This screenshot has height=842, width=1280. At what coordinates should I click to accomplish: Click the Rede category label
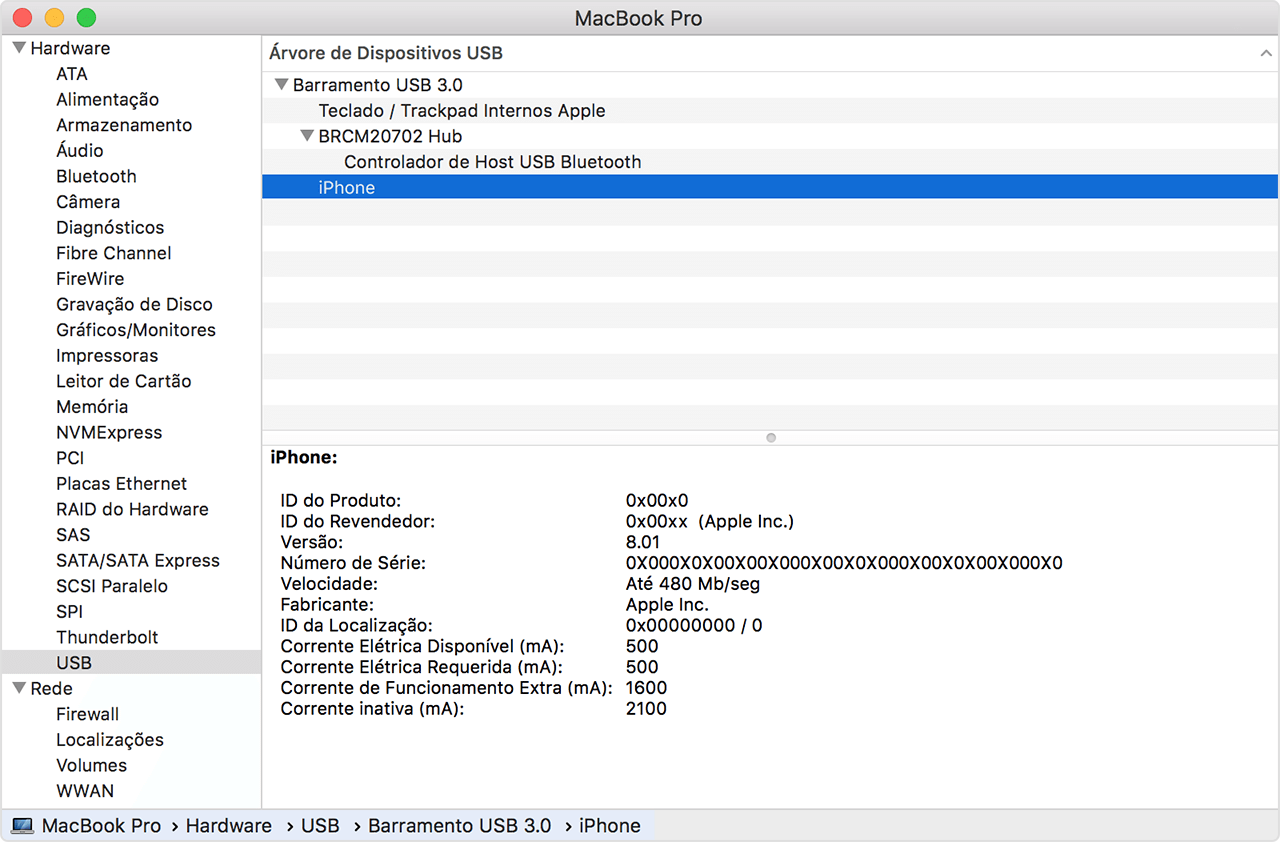(x=51, y=688)
